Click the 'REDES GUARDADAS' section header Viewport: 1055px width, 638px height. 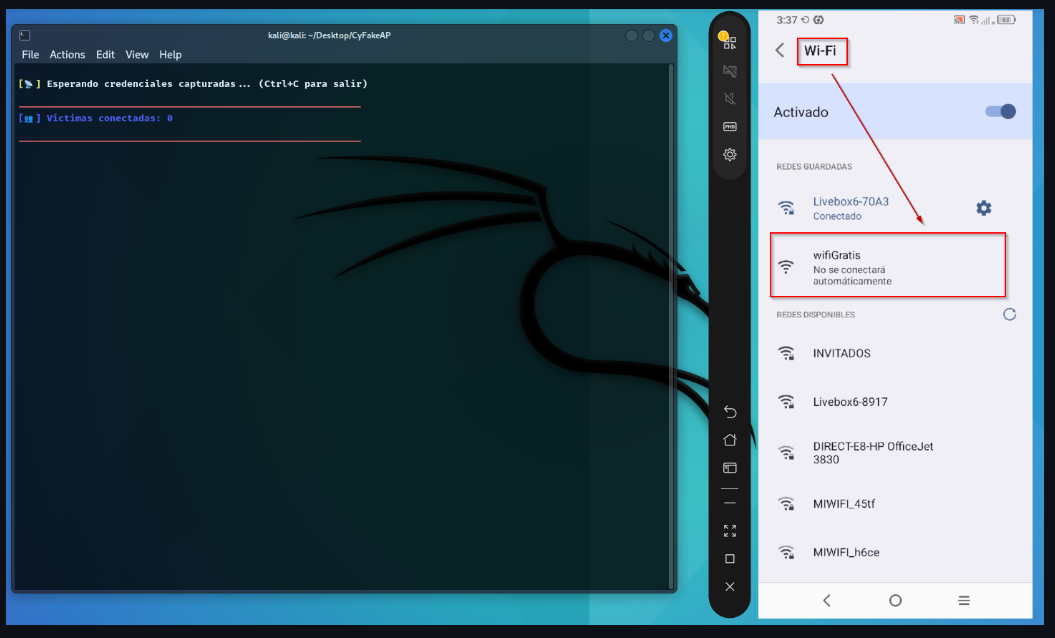(814, 167)
